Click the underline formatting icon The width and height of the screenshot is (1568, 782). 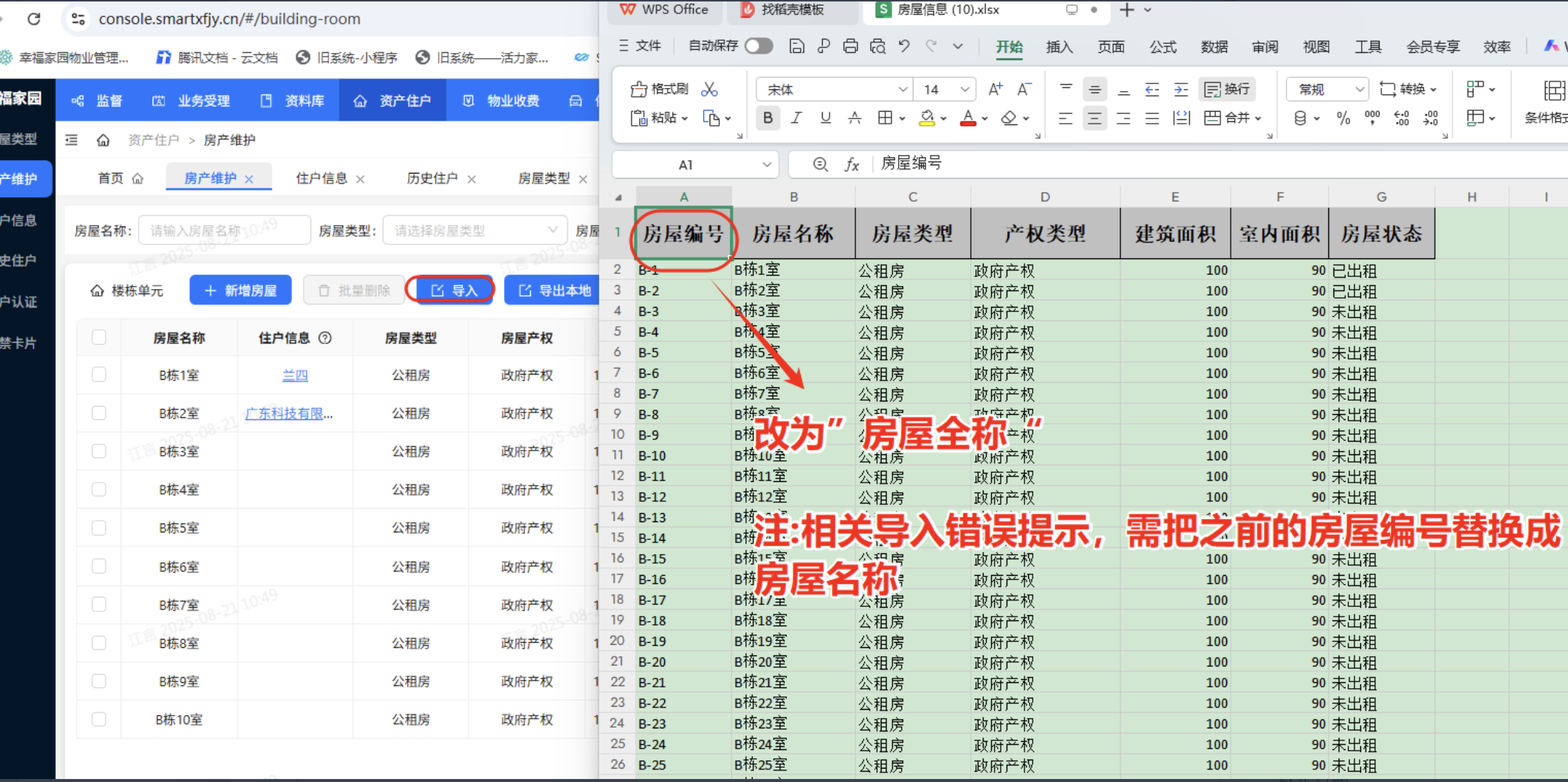pyautogui.click(x=825, y=118)
